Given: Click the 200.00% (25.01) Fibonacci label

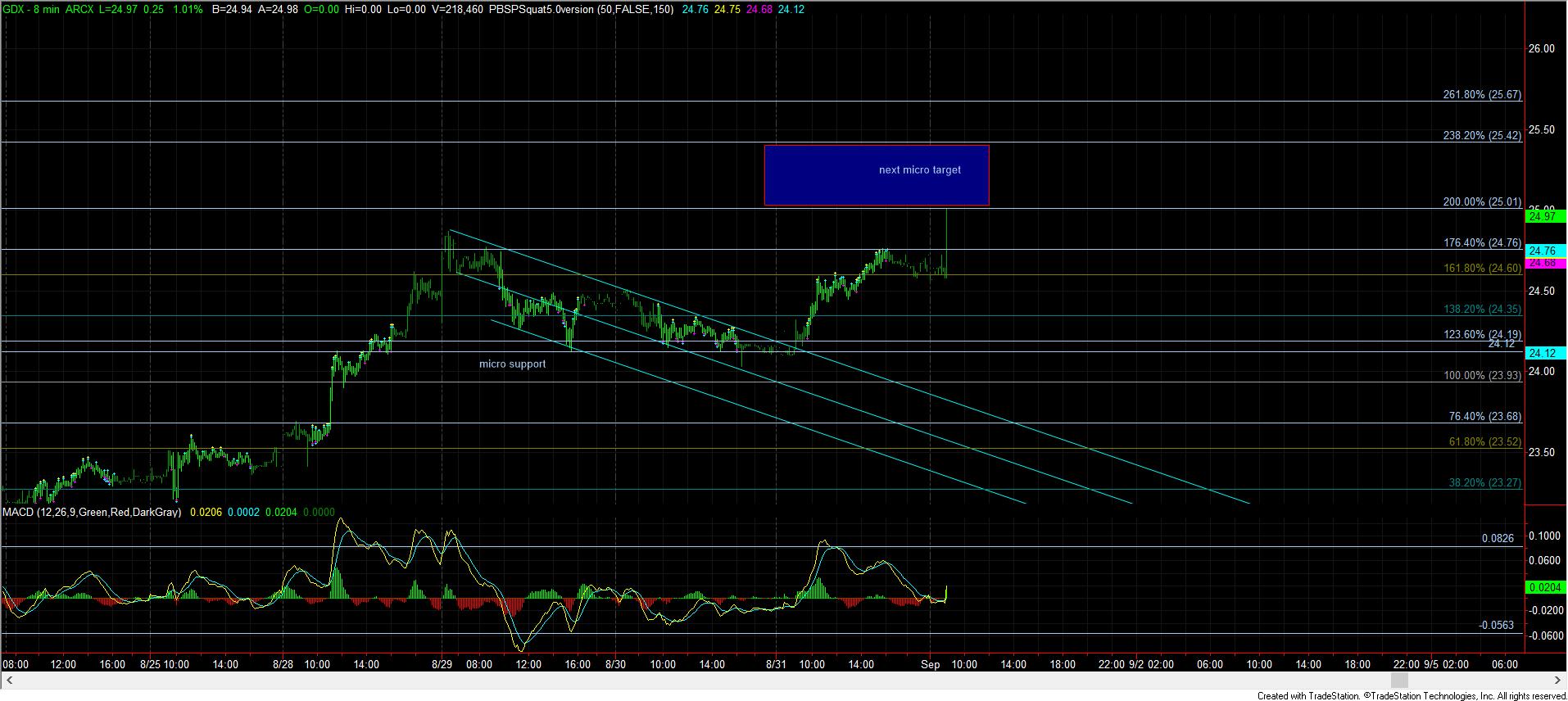Looking at the screenshot, I should pyautogui.click(x=1481, y=202).
